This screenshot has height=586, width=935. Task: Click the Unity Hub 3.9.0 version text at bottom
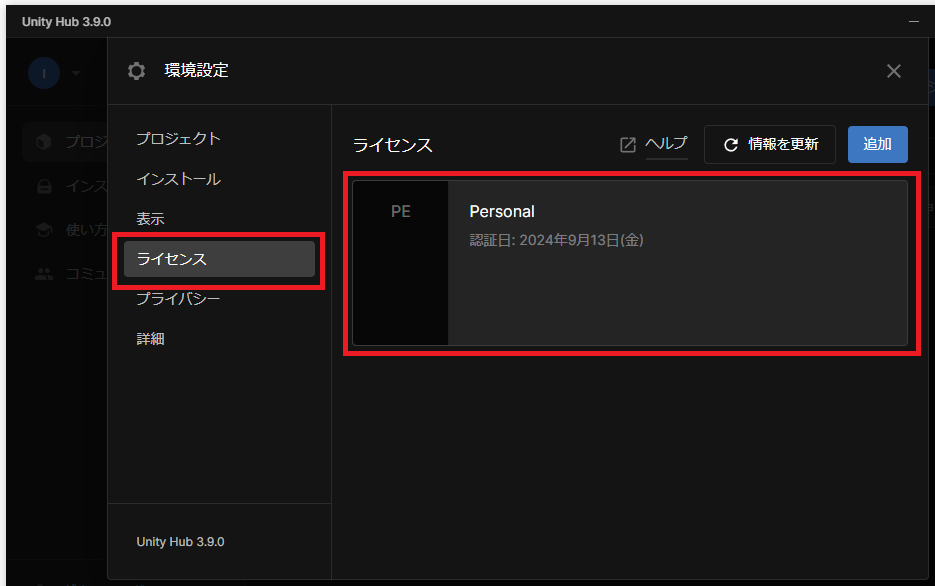[x=180, y=542]
